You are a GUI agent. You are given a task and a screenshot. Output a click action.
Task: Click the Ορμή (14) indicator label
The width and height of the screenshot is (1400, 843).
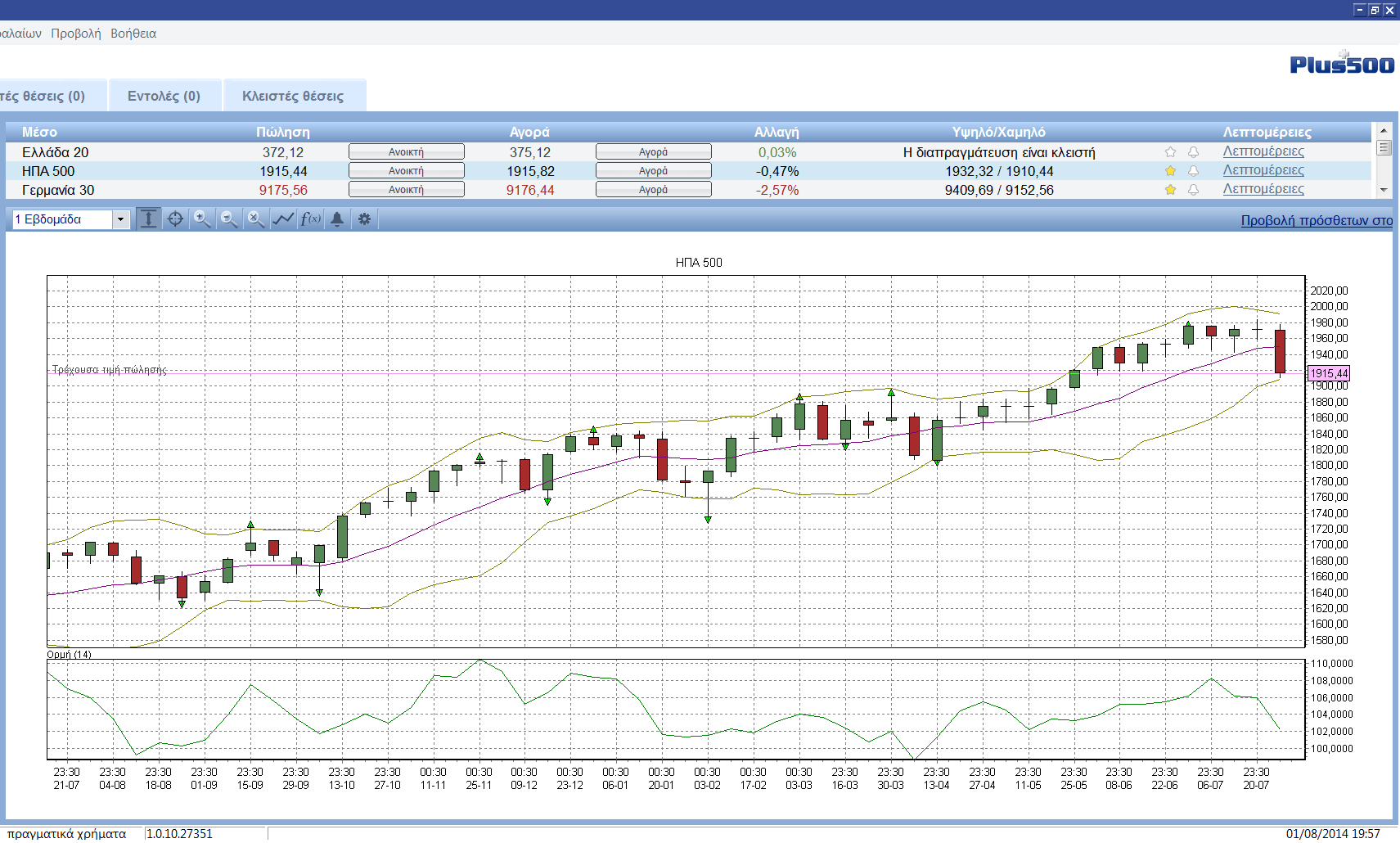pos(69,654)
